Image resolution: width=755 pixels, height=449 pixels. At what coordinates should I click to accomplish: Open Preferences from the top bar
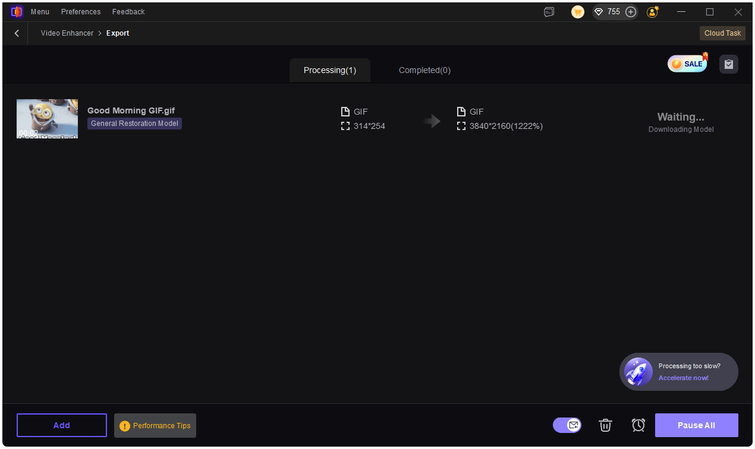[81, 12]
